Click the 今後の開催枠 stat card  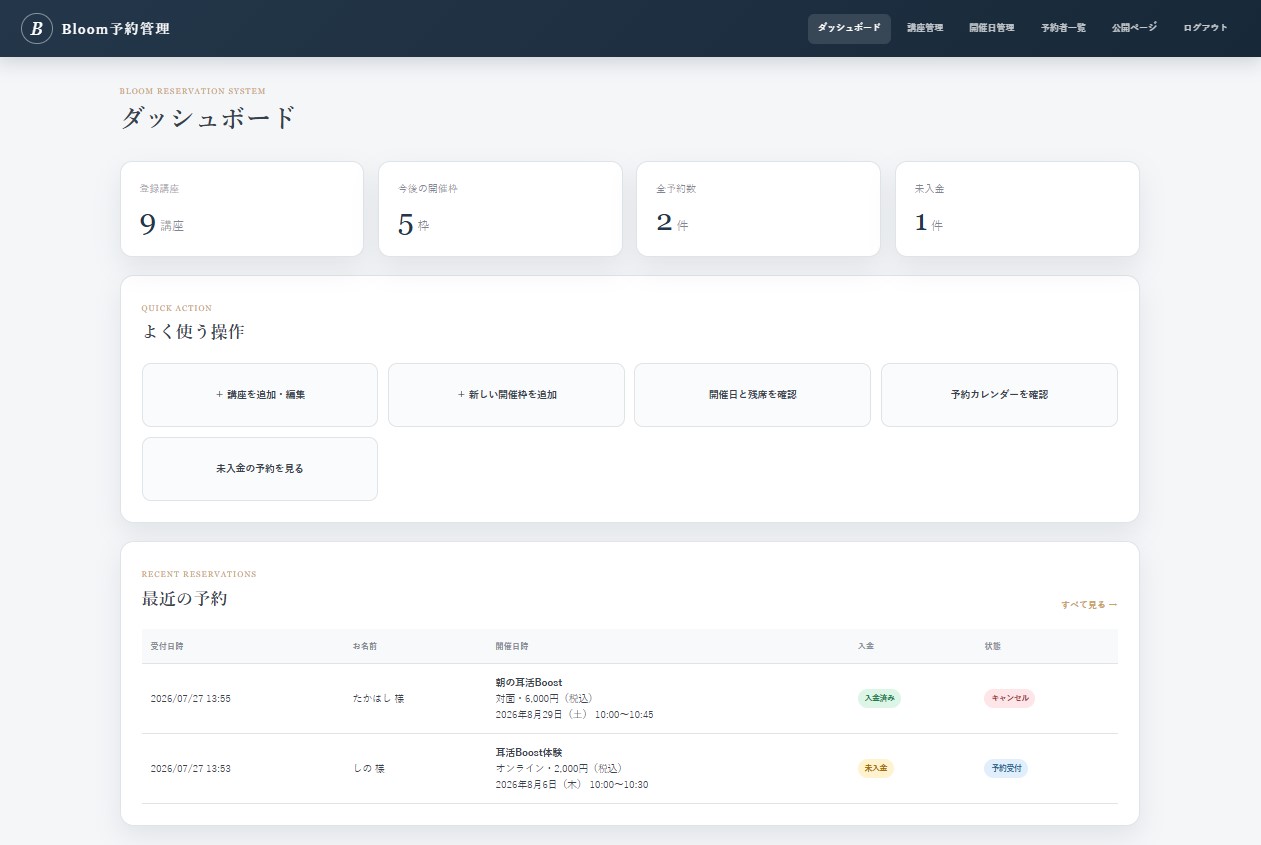point(500,209)
